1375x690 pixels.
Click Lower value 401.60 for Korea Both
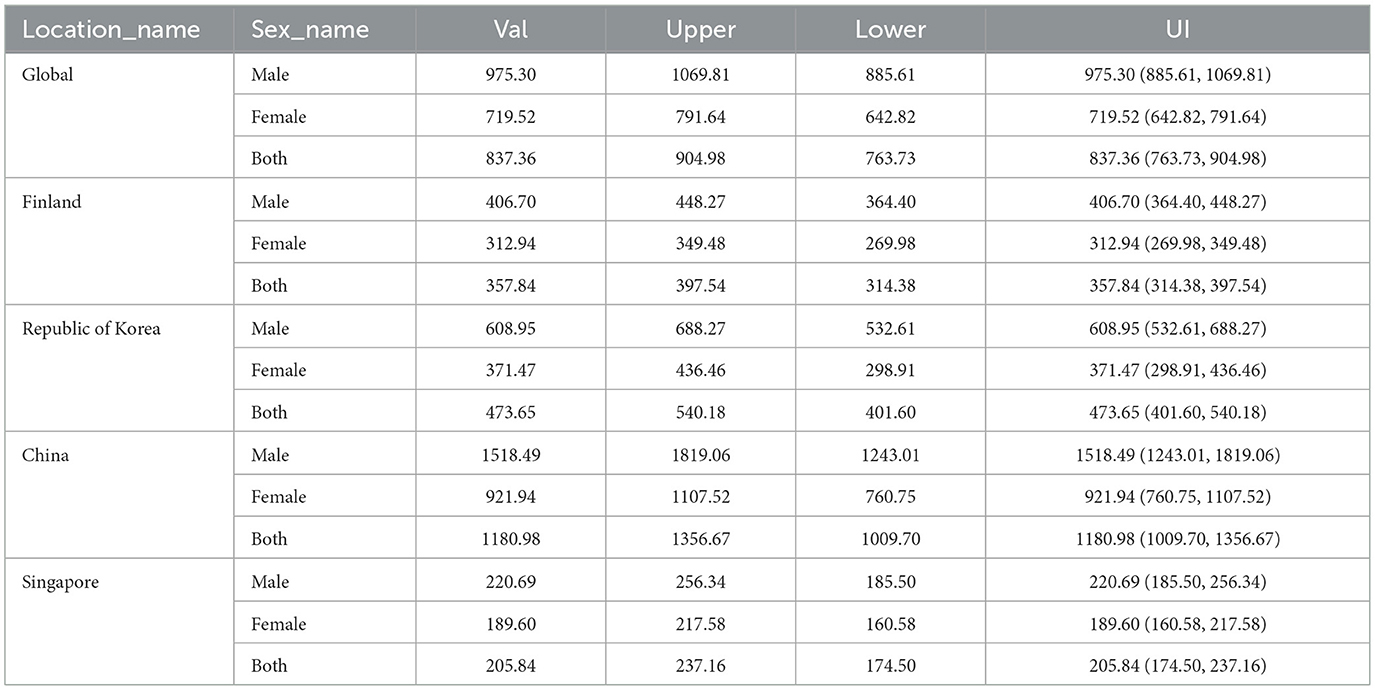[x=890, y=412]
